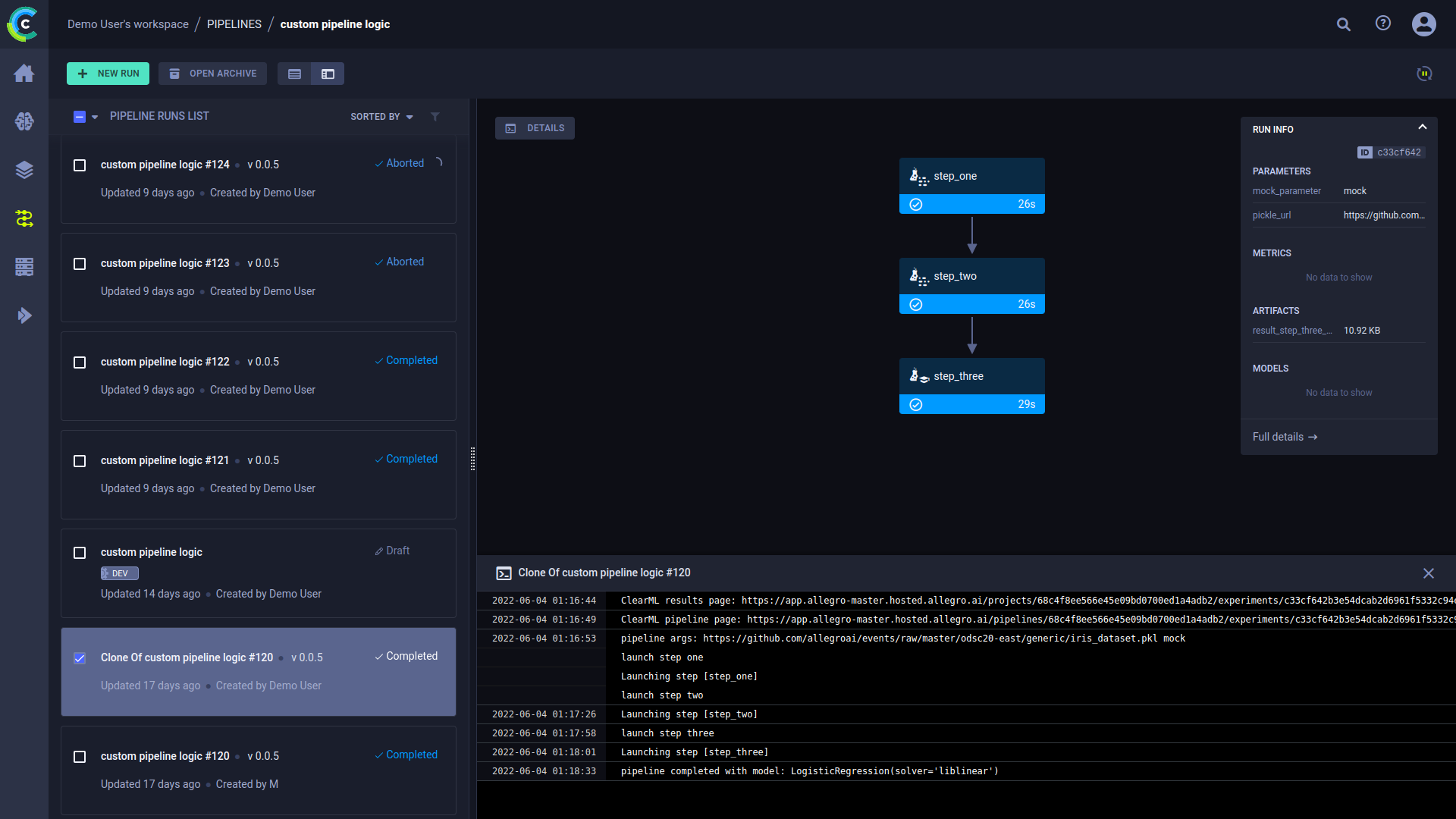This screenshot has height=819, width=1456.
Task: Open the DETAILS button
Action: point(535,128)
